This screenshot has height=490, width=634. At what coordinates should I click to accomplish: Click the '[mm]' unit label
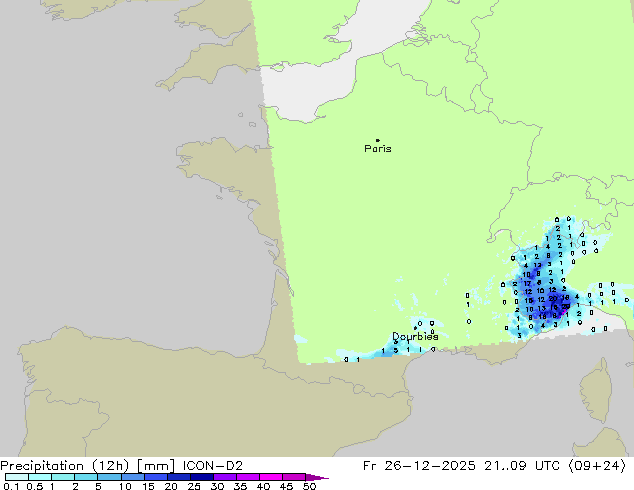156,466
